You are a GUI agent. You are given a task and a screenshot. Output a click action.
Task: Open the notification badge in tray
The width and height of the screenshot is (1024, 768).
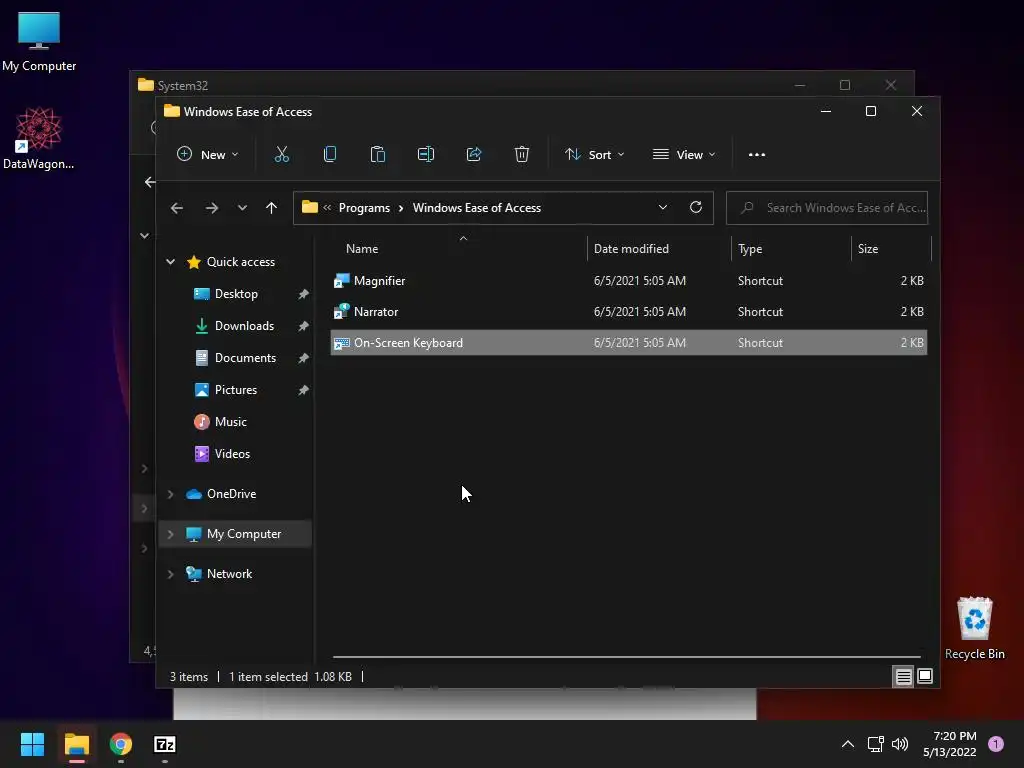[996, 743]
